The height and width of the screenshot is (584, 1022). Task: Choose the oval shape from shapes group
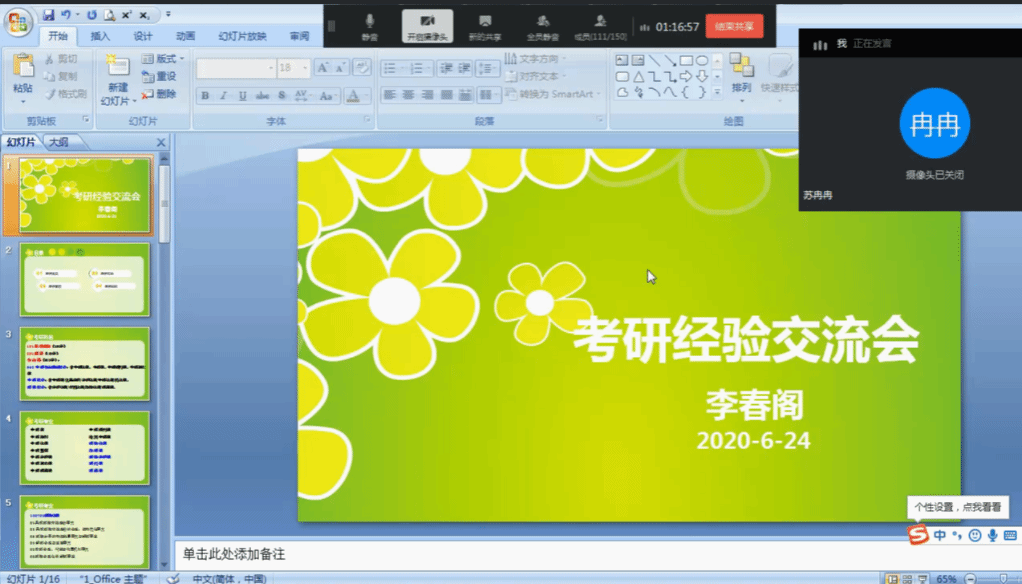[702, 62]
